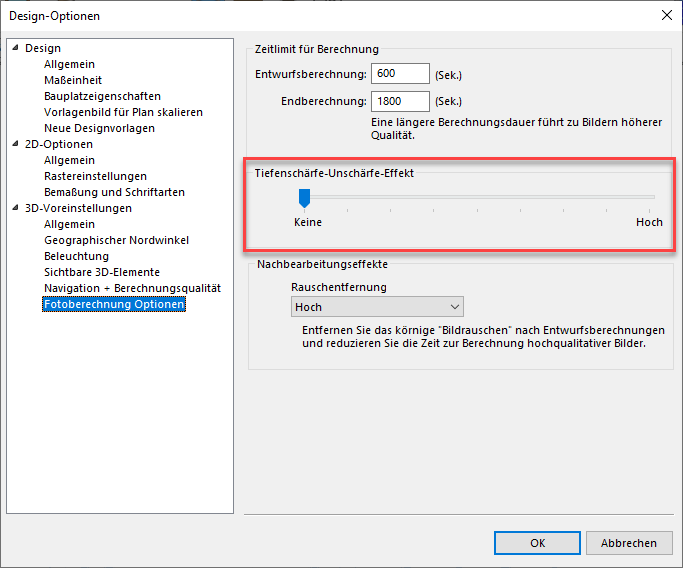Select Geographischer Nordwinkel item
The height and width of the screenshot is (568, 683).
tap(116, 240)
